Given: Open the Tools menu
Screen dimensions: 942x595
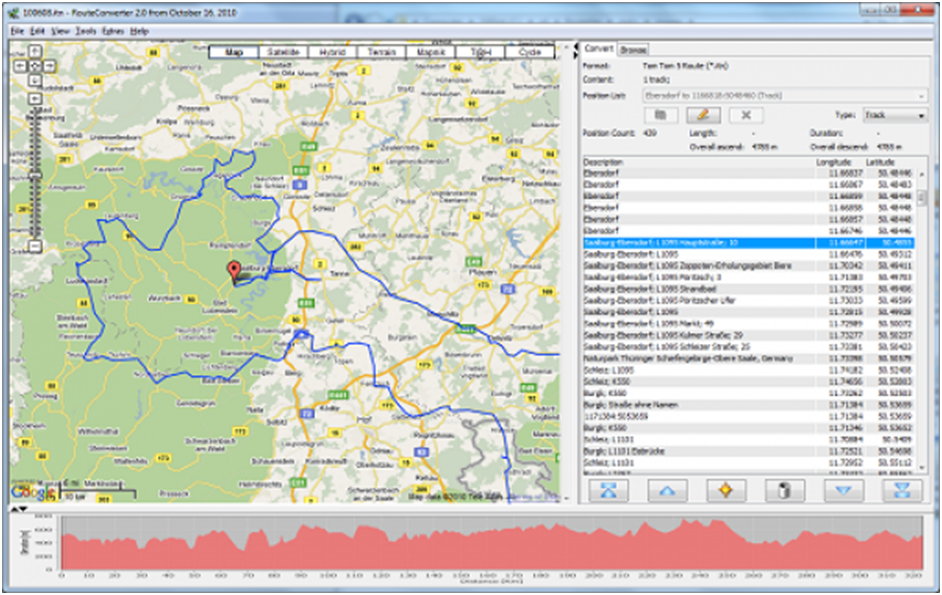Looking at the screenshot, I should click(86, 31).
